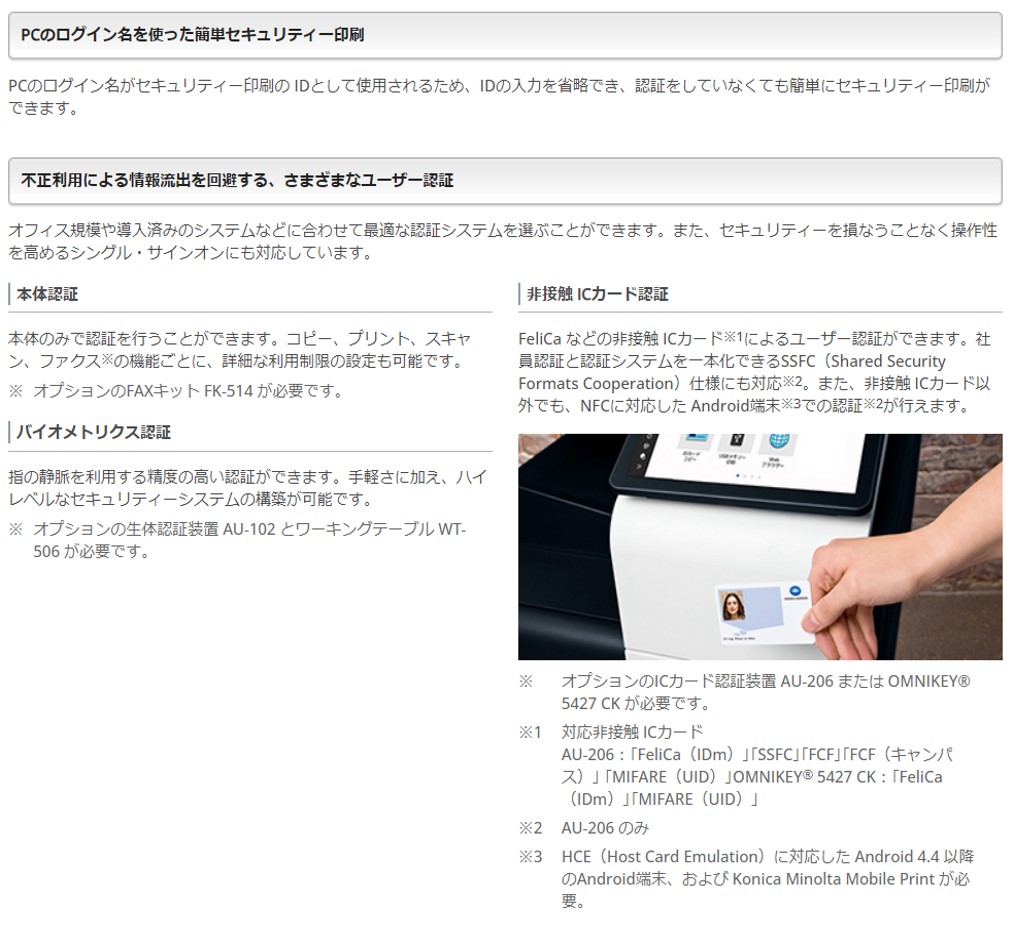Click the "バイオメトリクス認証" subheading
The width and height of the screenshot is (1014, 925).
click(94, 432)
